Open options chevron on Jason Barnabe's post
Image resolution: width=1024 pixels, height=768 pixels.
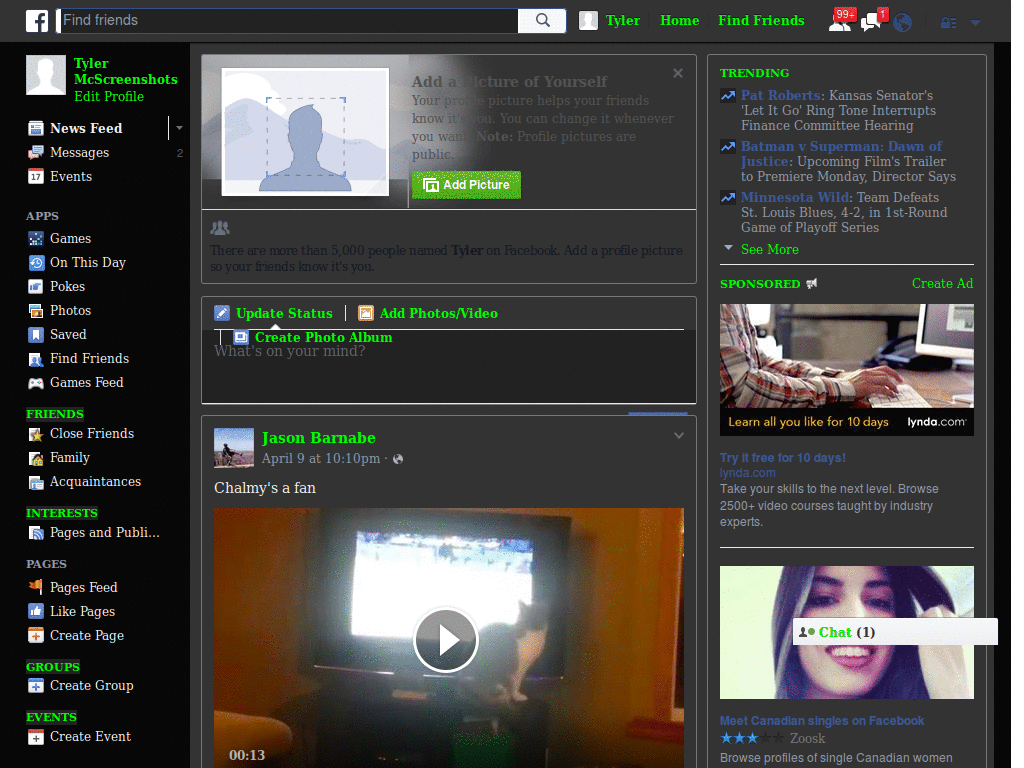[679, 435]
